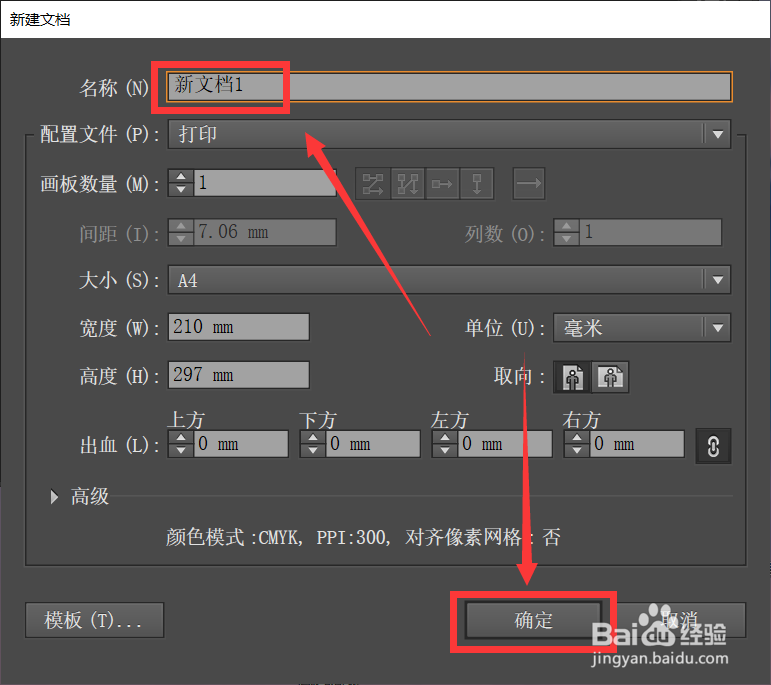
Task: Click the 下方 bottom bleed input field
Action: (373, 444)
